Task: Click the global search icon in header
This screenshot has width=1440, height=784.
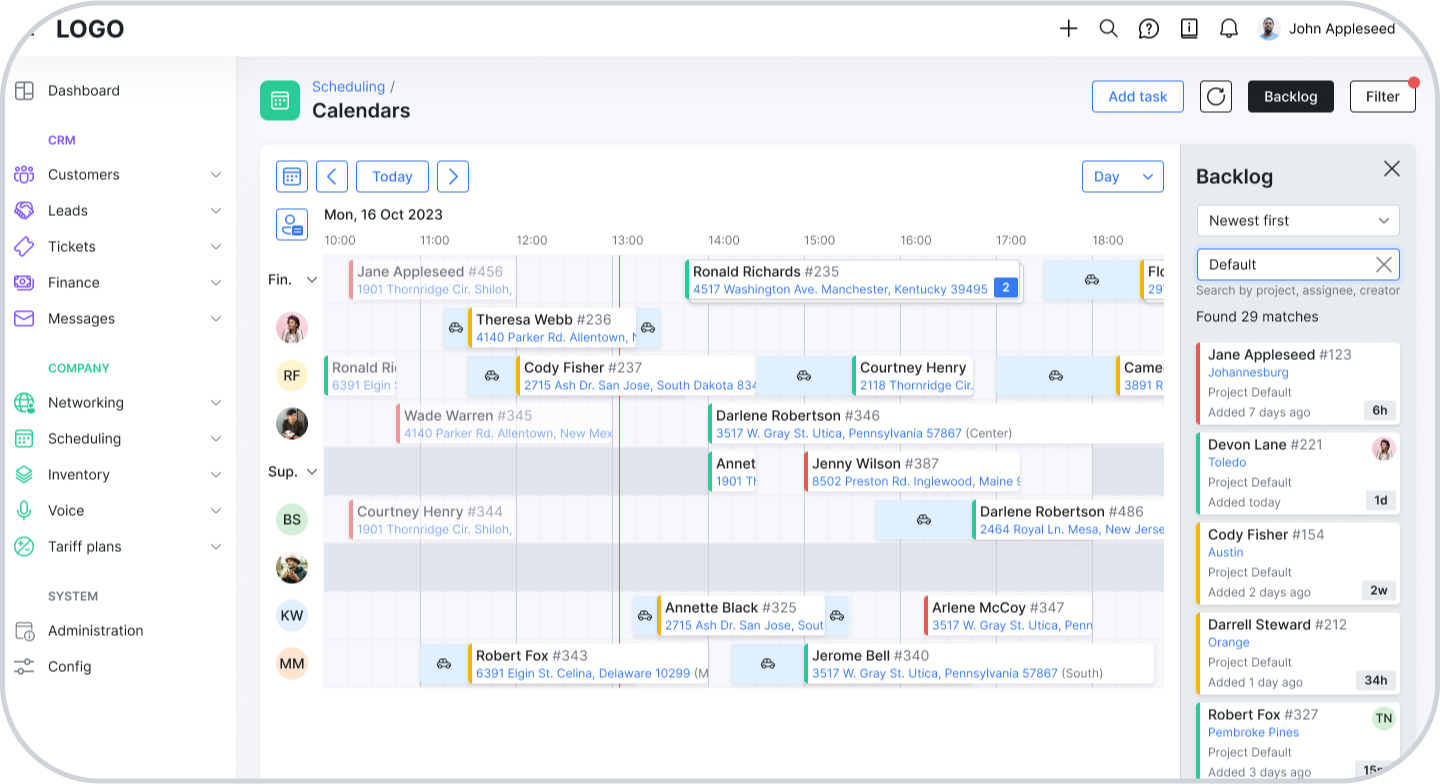Action: tap(1108, 28)
